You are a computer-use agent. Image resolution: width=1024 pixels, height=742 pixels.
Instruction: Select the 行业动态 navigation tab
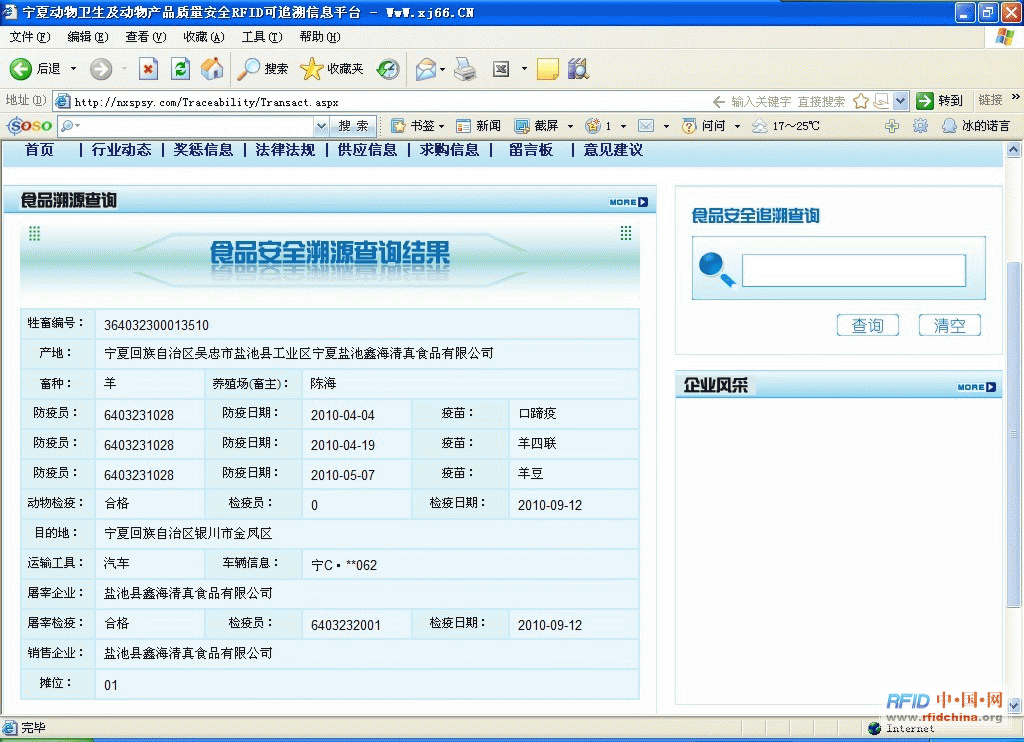click(121, 150)
